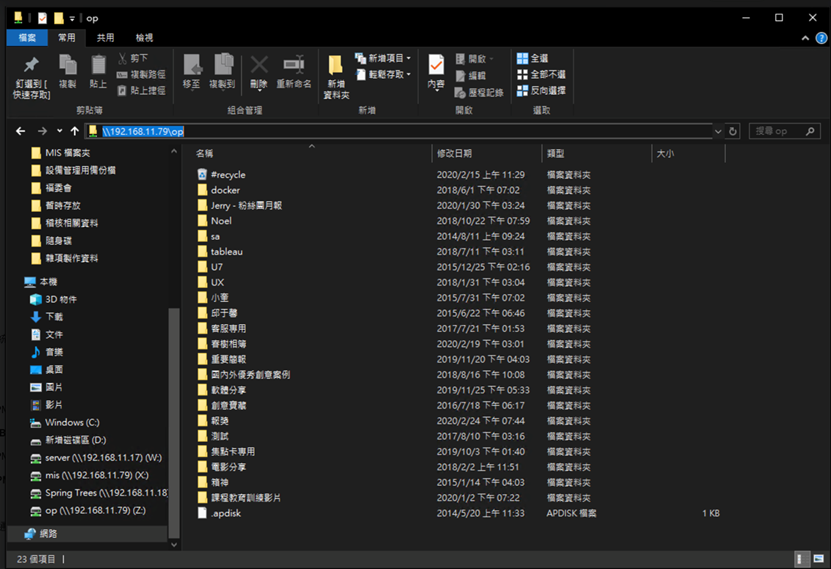Click Copy path (複製路徑) button
Viewport: 831px width, 569px height.
[141, 74]
